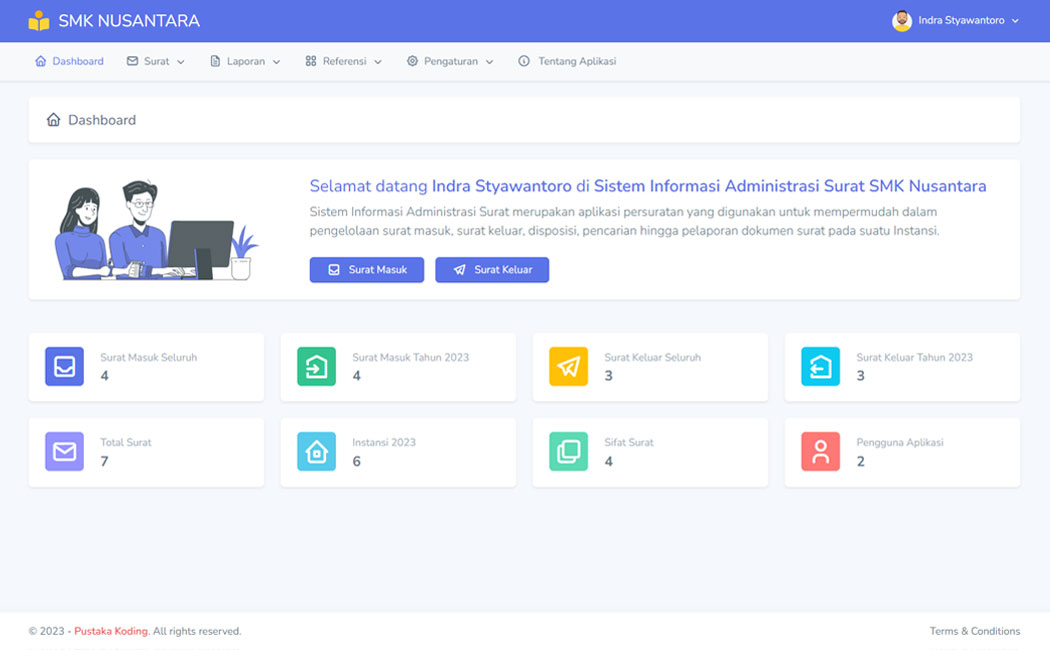Open the Referensi dropdown menu
The height and width of the screenshot is (650, 1050).
coord(344,61)
